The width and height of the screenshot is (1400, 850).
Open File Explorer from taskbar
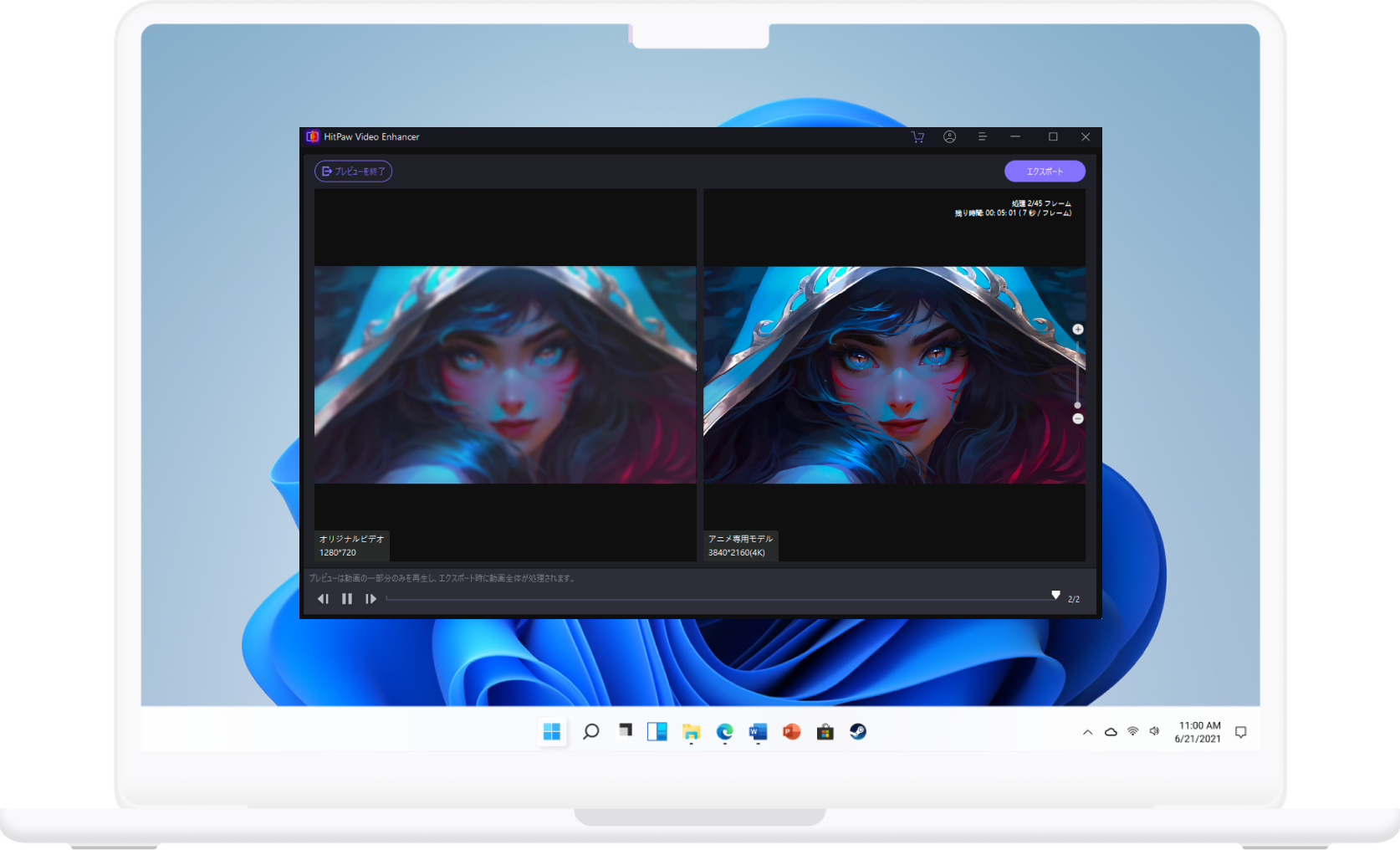point(691,732)
